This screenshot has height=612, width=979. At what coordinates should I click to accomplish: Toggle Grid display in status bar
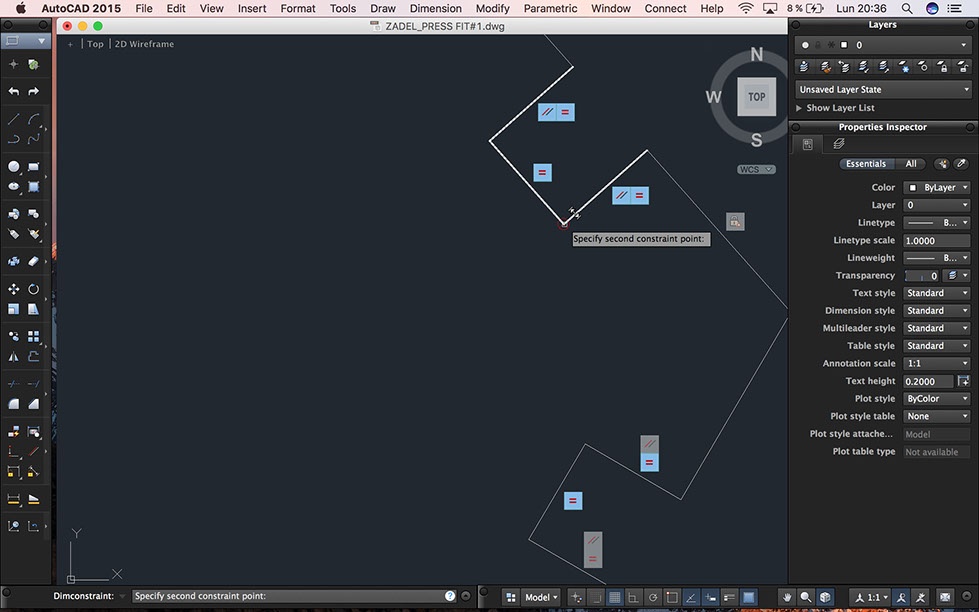point(614,597)
